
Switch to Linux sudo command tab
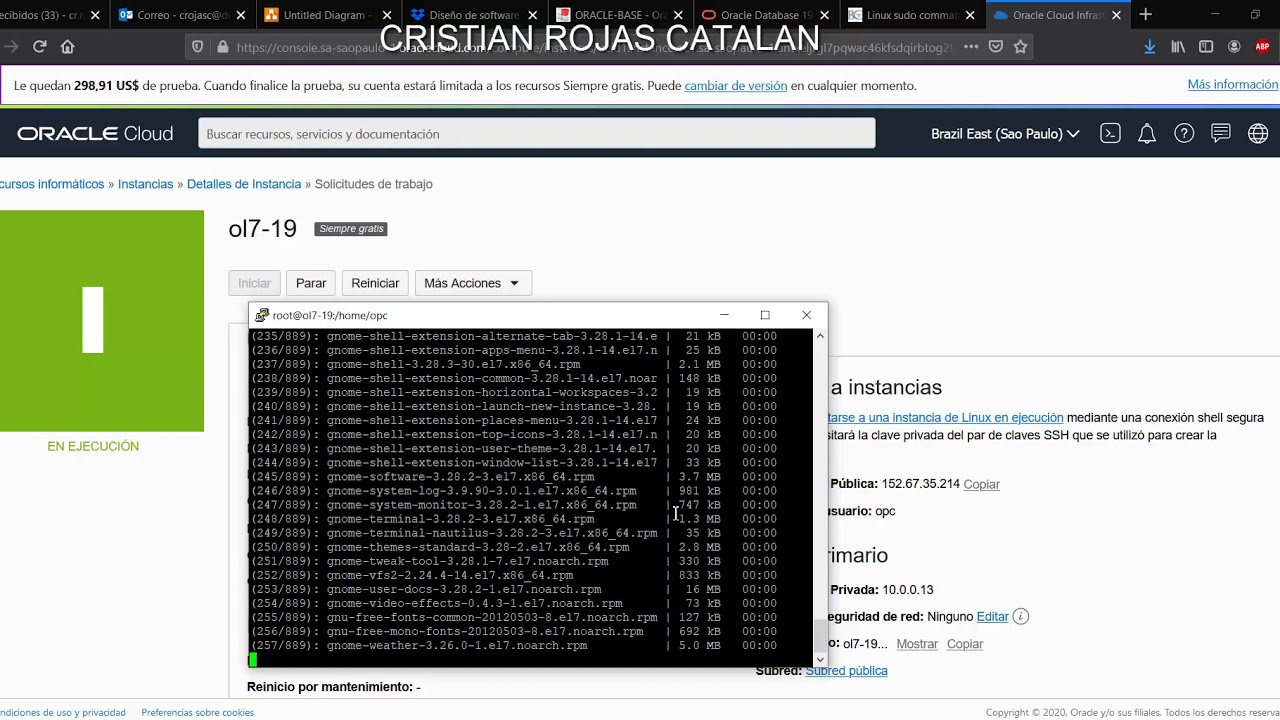911,15
